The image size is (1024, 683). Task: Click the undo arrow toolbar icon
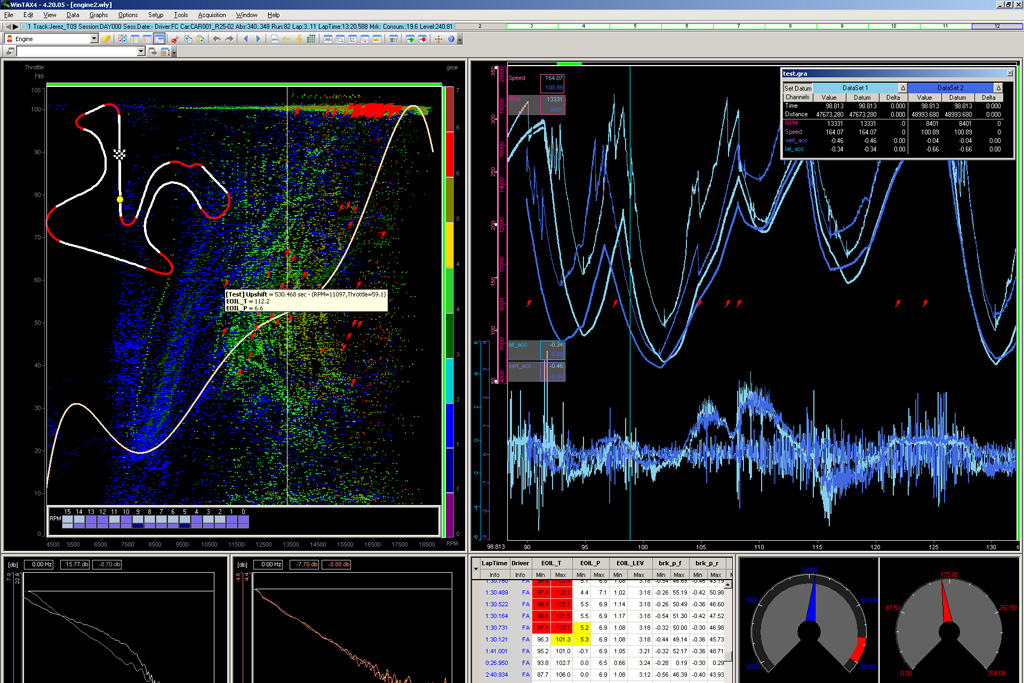[x=217, y=39]
